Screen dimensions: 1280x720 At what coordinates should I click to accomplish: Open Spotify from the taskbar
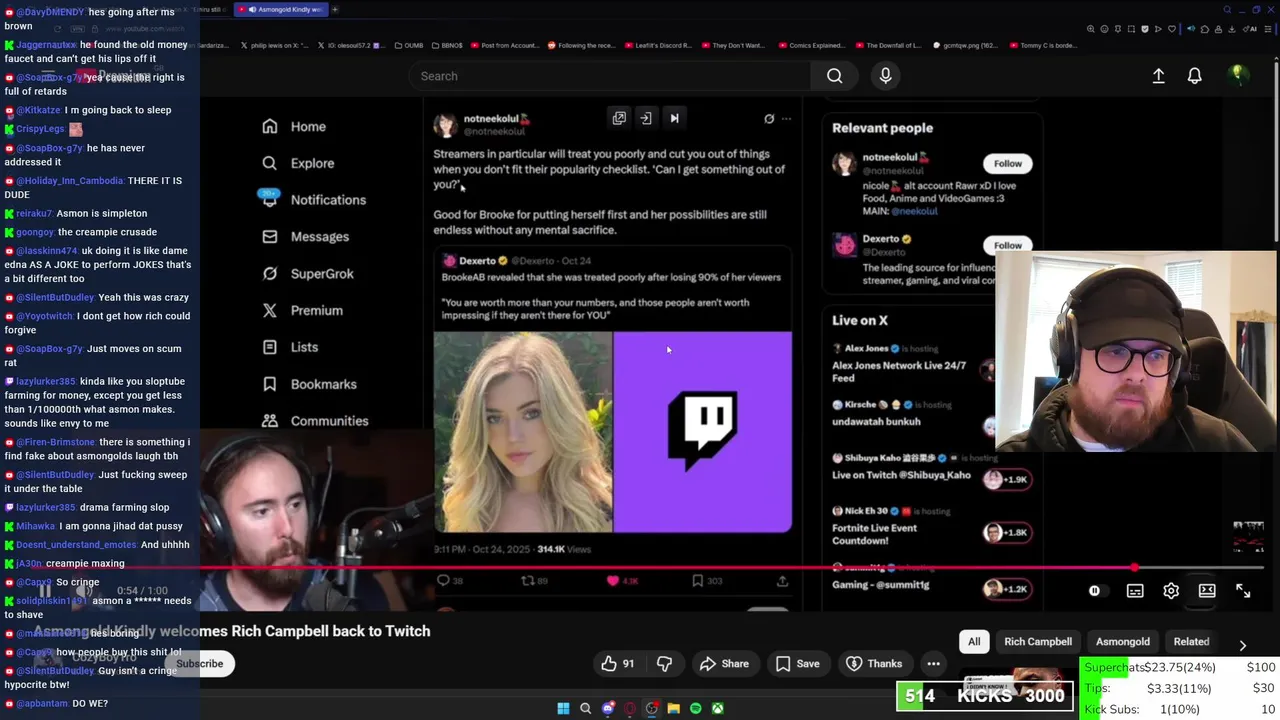tap(696, 708)
